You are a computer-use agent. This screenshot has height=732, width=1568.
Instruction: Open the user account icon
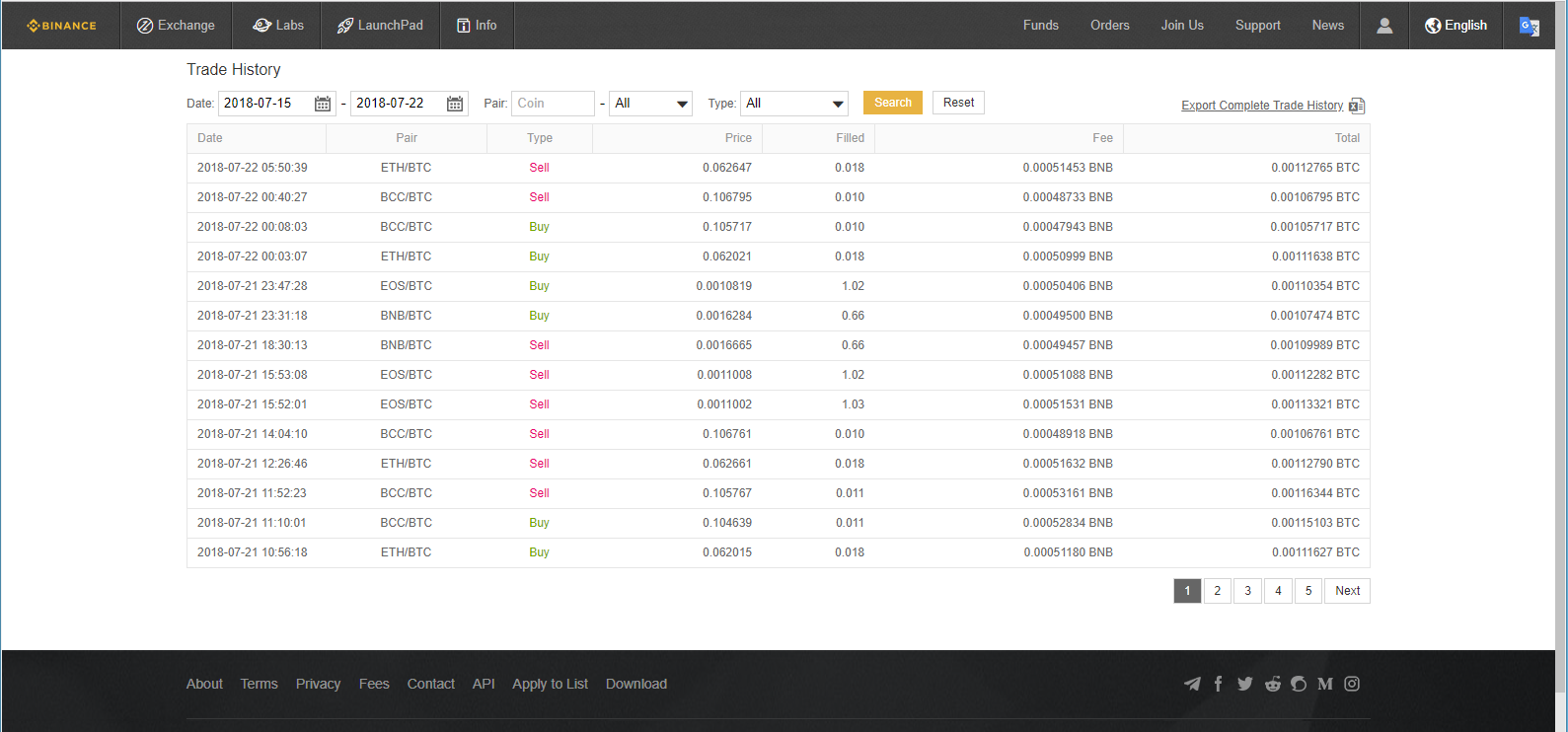pos(1384,26)
